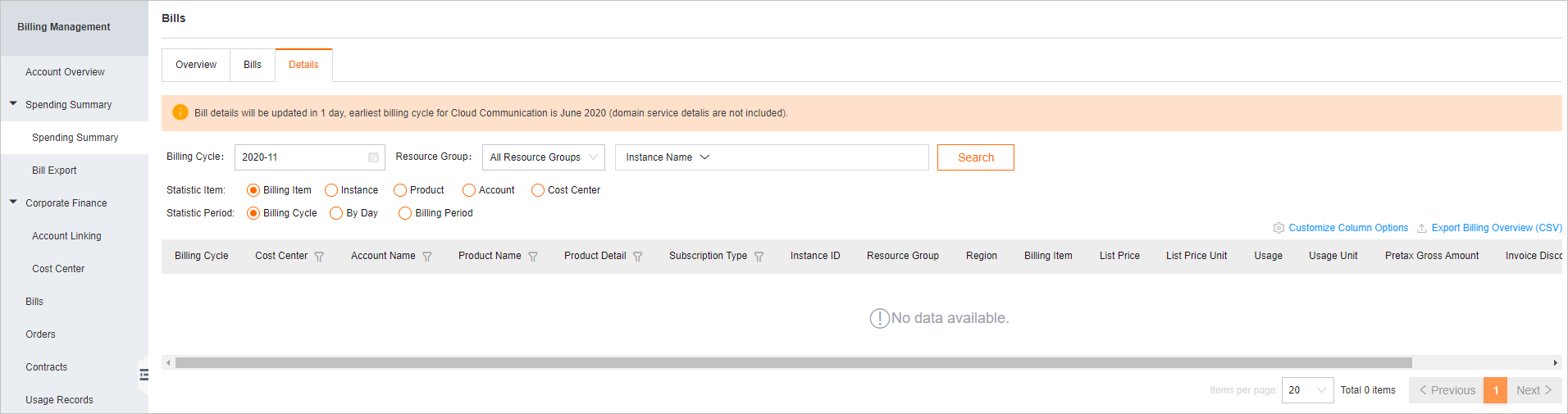The width and height of the screenshot is (1568, 414).
Task: Click Billing Management sidebar title
Action: 64,27
